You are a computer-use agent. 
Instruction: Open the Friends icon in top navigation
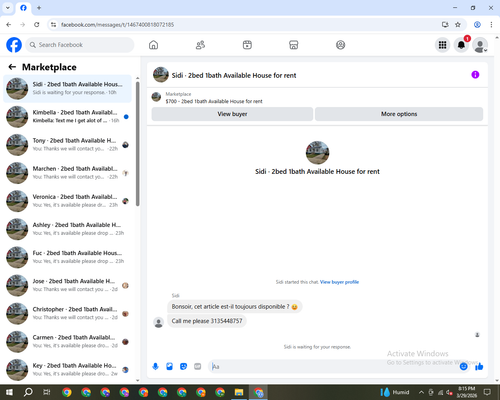click(200, 45)
